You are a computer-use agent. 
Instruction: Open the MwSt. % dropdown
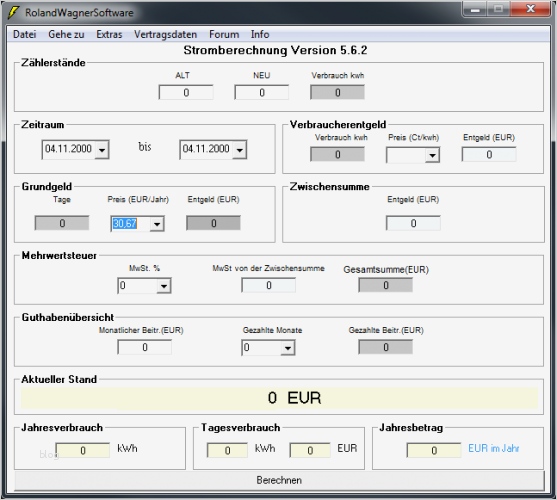(164, 286)
